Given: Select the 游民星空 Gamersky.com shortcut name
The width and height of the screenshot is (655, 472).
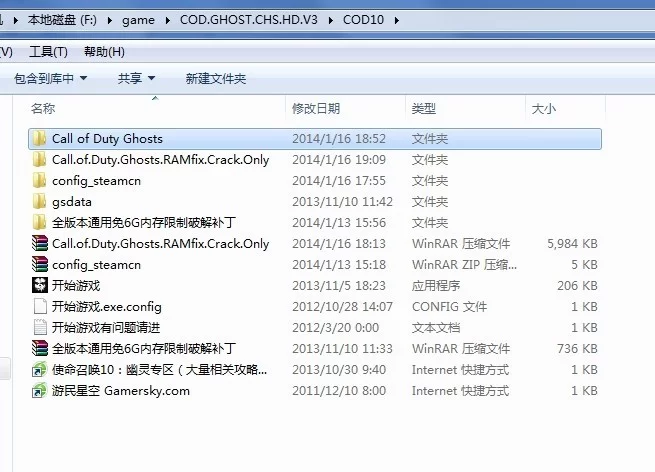Looking at the screenshot, I should pos(121,391).
